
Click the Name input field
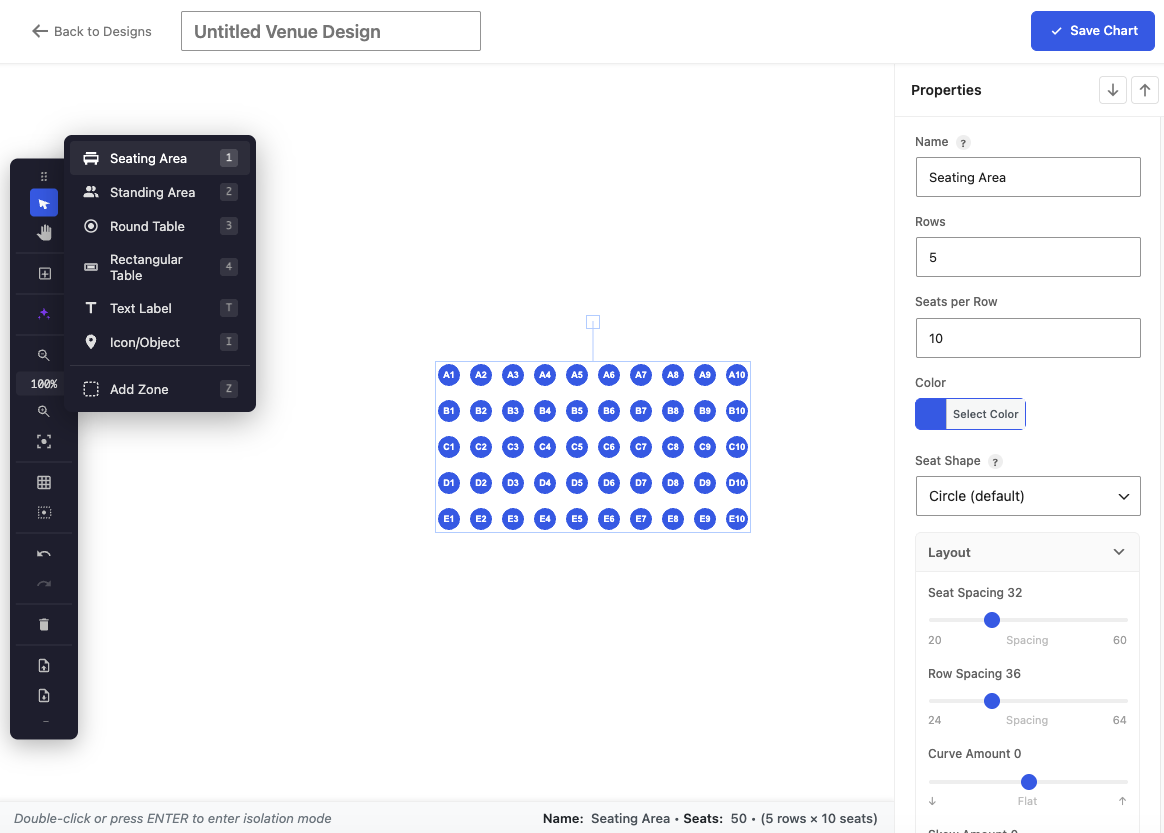tap(1027, 177)
